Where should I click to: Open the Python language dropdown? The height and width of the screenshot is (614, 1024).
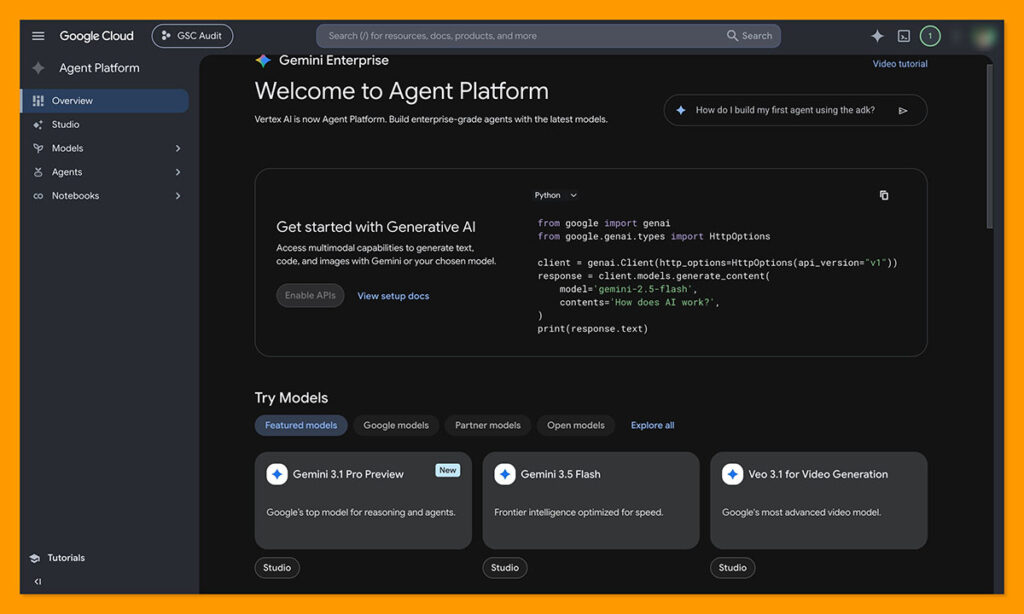coord(556,195)
